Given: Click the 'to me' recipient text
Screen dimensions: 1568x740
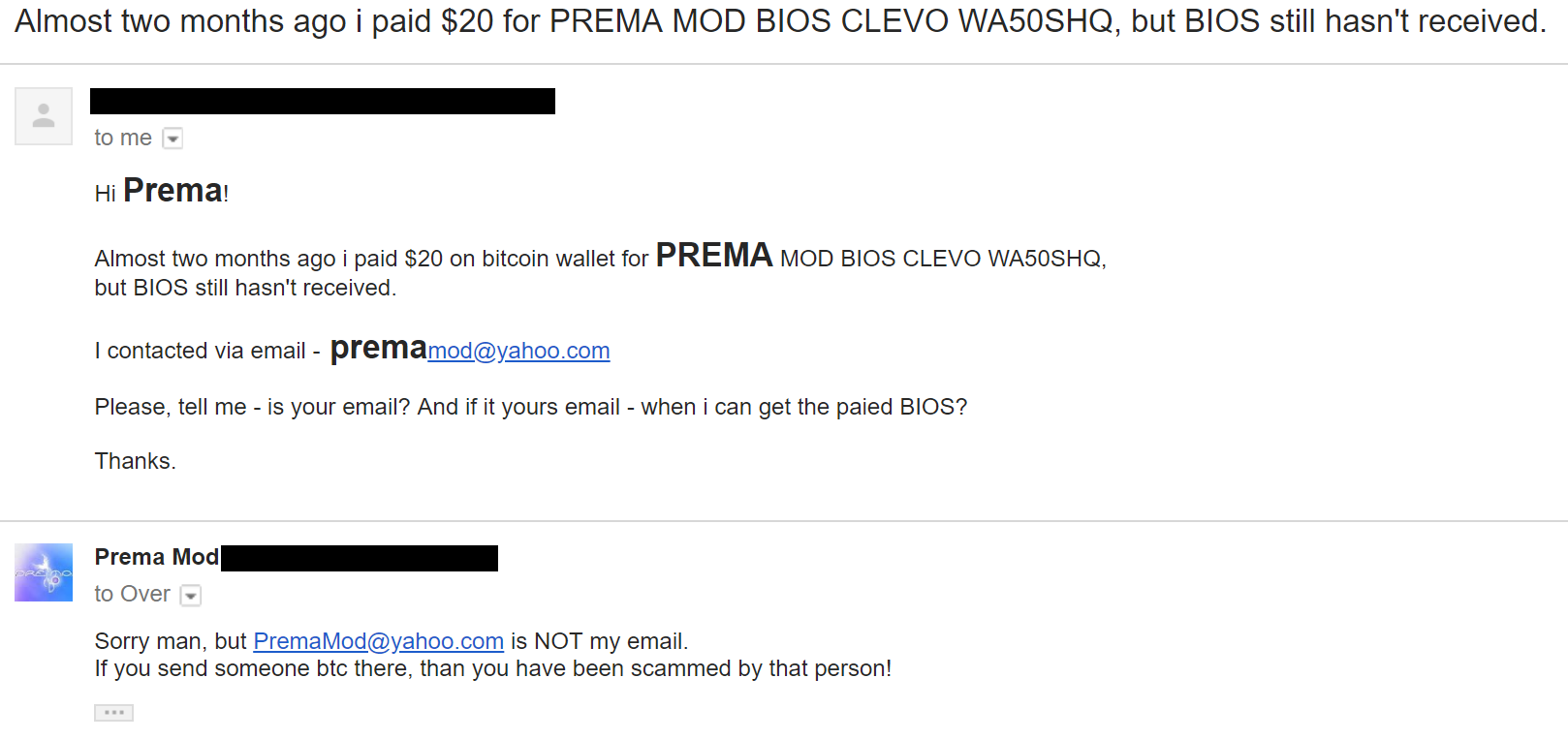Looking at the screenshot, I should pos(122,138).
